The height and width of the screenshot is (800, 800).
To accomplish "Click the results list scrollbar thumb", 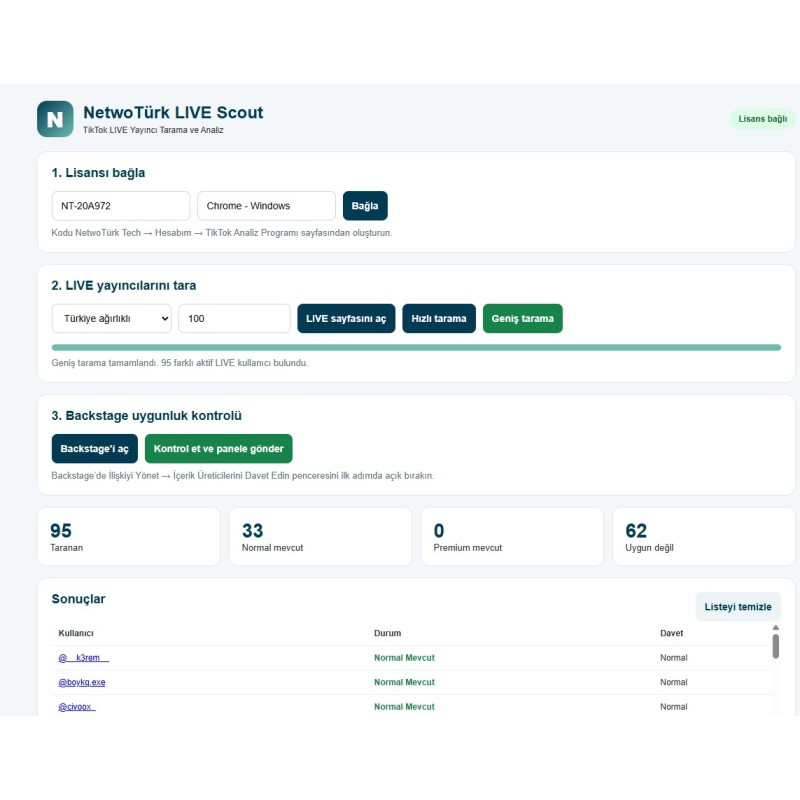I will coord(776,646).
